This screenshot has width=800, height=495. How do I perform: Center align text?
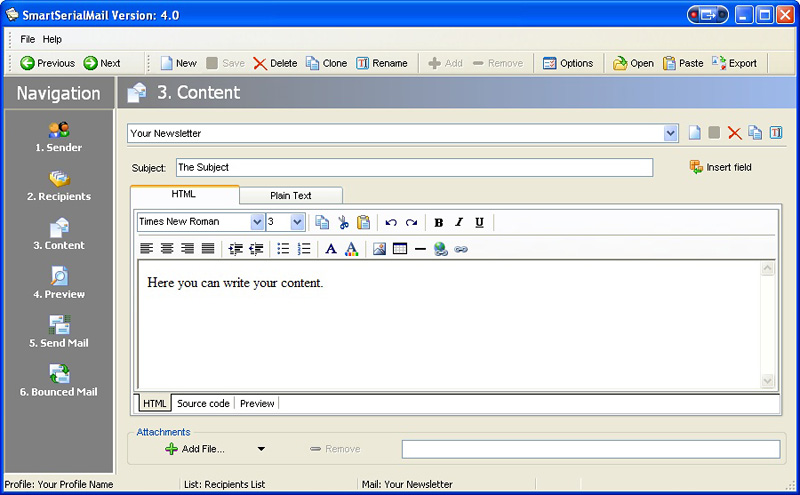(167, 249)
